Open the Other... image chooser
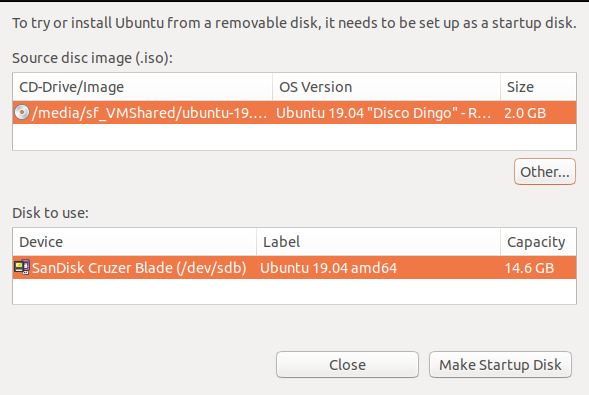The image size is (589, 395). 545,172
